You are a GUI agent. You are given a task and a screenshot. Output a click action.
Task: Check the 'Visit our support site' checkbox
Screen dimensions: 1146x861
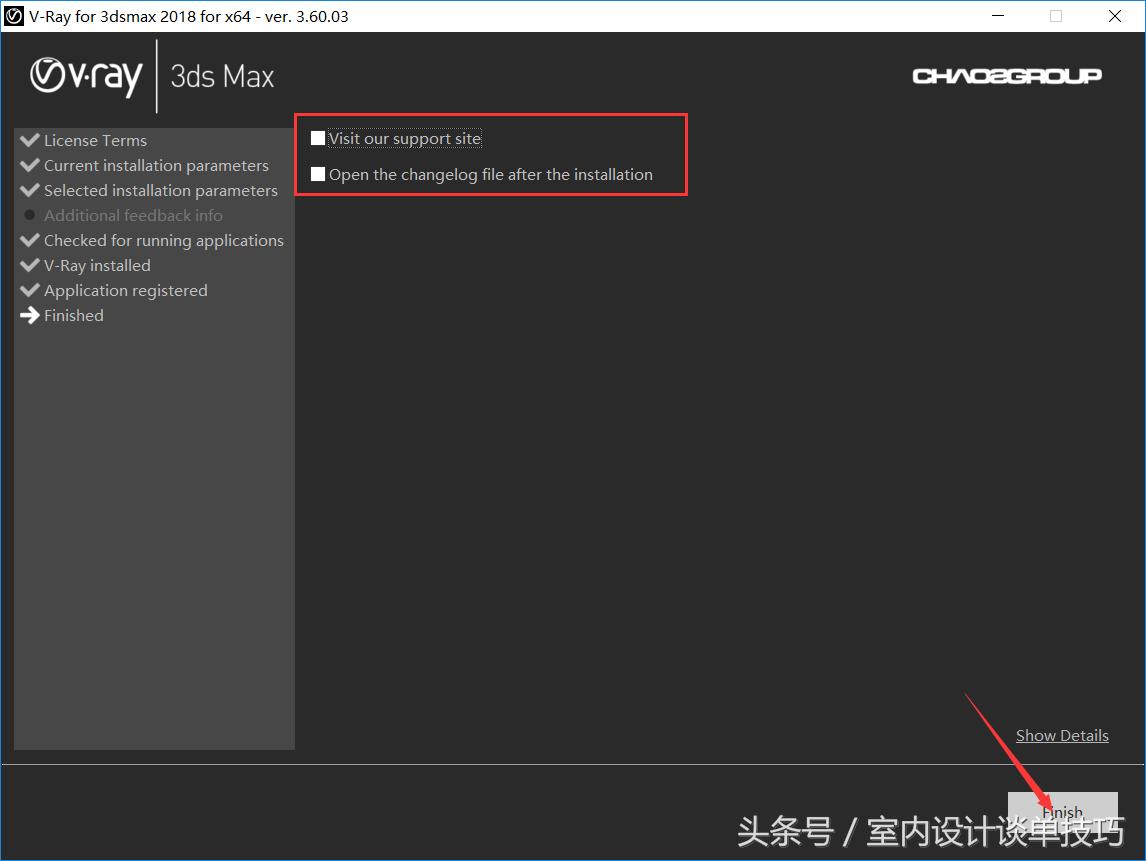pos(318,138)
